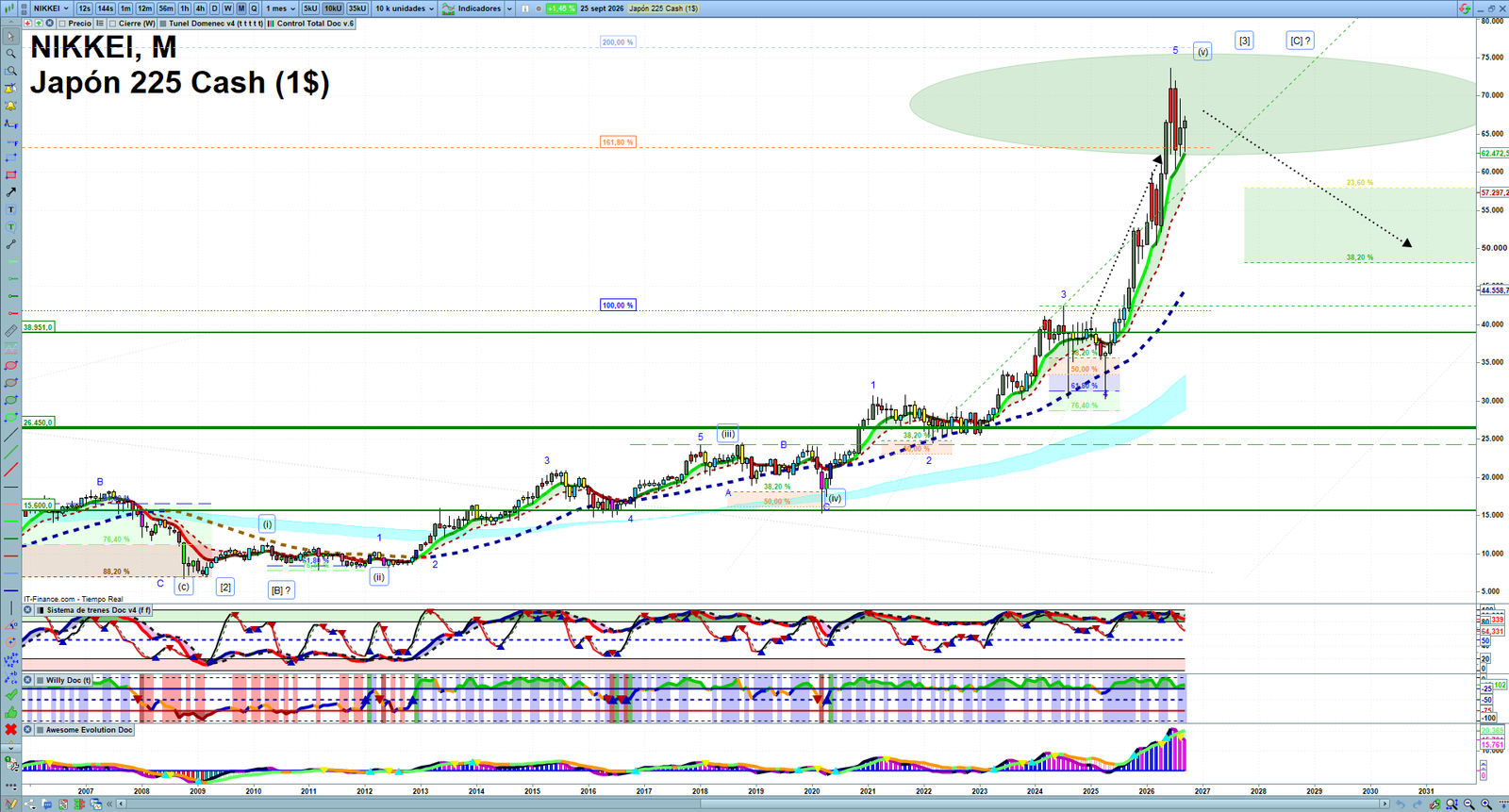Select the blue text T tool
Viewport: 1509px width, 812px height.
[11, 208]
